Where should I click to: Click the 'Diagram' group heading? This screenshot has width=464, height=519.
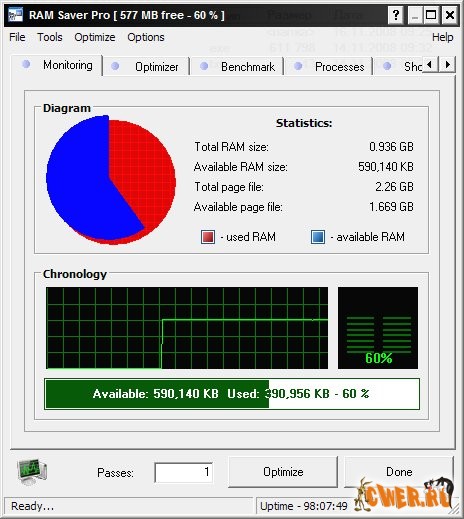click(x=67, y=108)
